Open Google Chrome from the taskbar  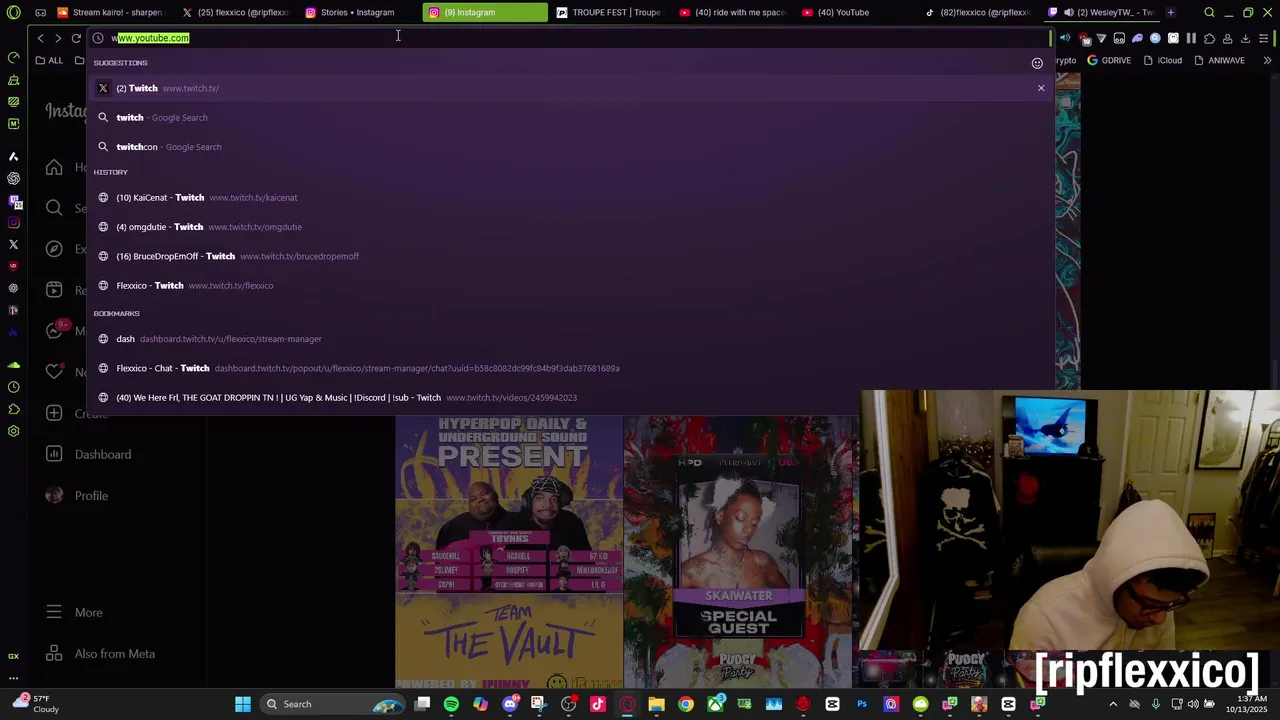pyautogui.click(x=686, y=704)
